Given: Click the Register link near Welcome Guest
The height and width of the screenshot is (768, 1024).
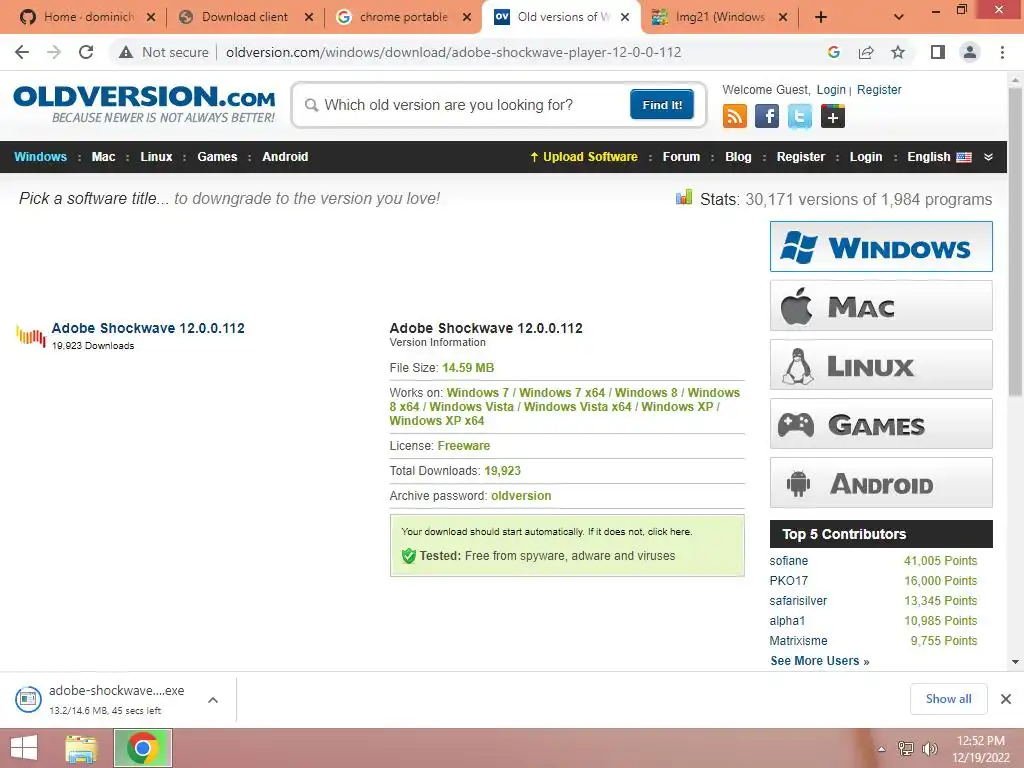Looking at the screenshot, I should (x=879, y=89).
